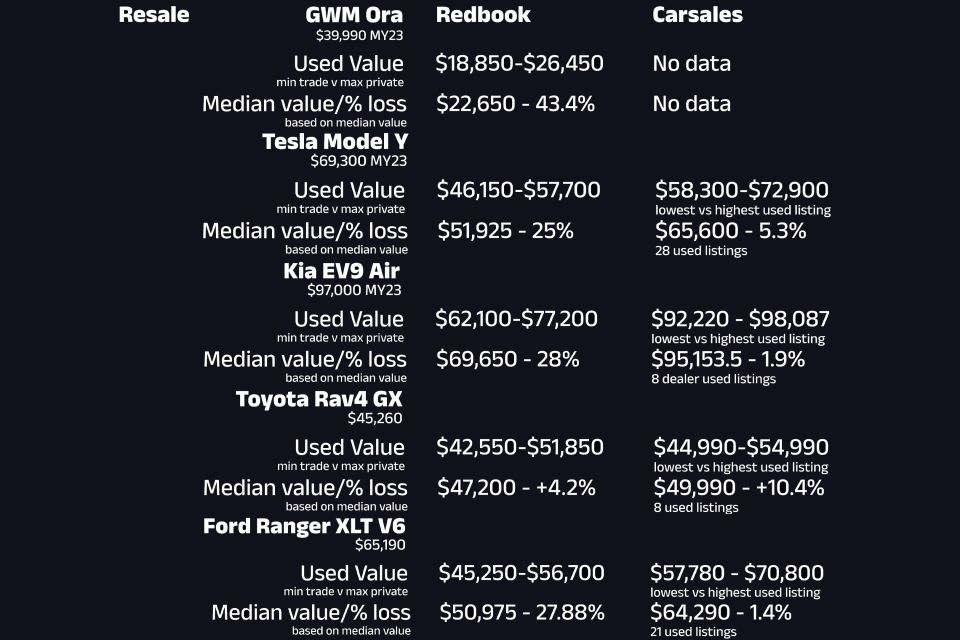The width and height of the screenshot is (960, 640).
Task: Click the $49,990 - +10.4% figure
Action: click(738, 488)
